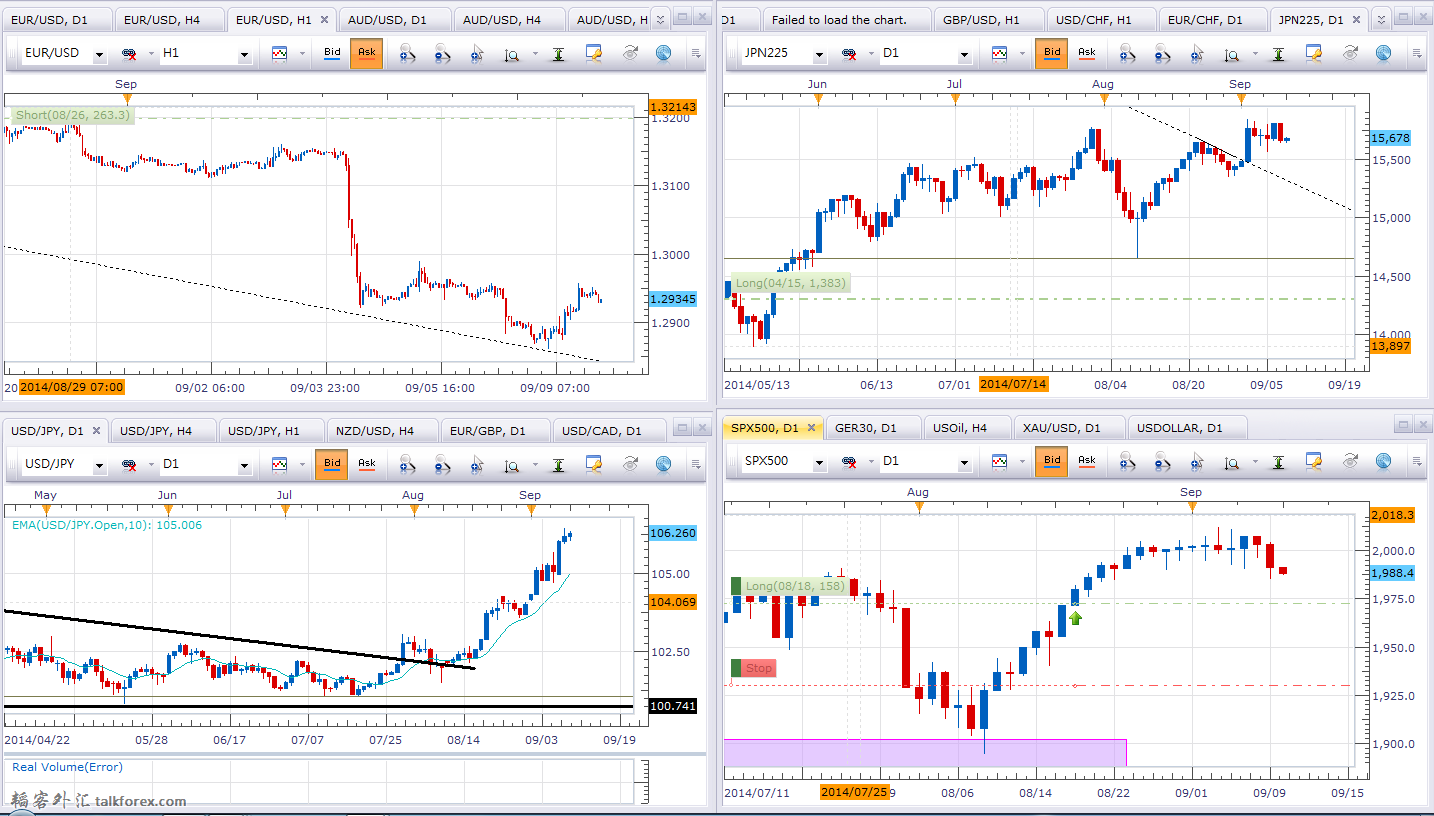Click EMA(USD/JPY.Open,10) indicator label
This screenshot has height=816, width=1434.
[x=106, y=525]
